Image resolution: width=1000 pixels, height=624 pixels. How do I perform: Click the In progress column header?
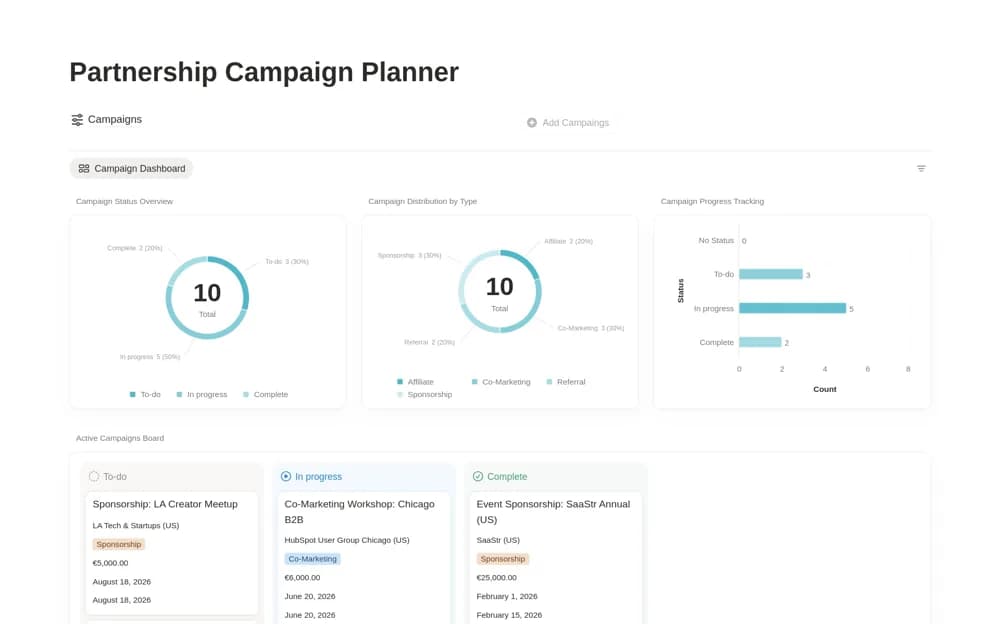pos(311,477)
